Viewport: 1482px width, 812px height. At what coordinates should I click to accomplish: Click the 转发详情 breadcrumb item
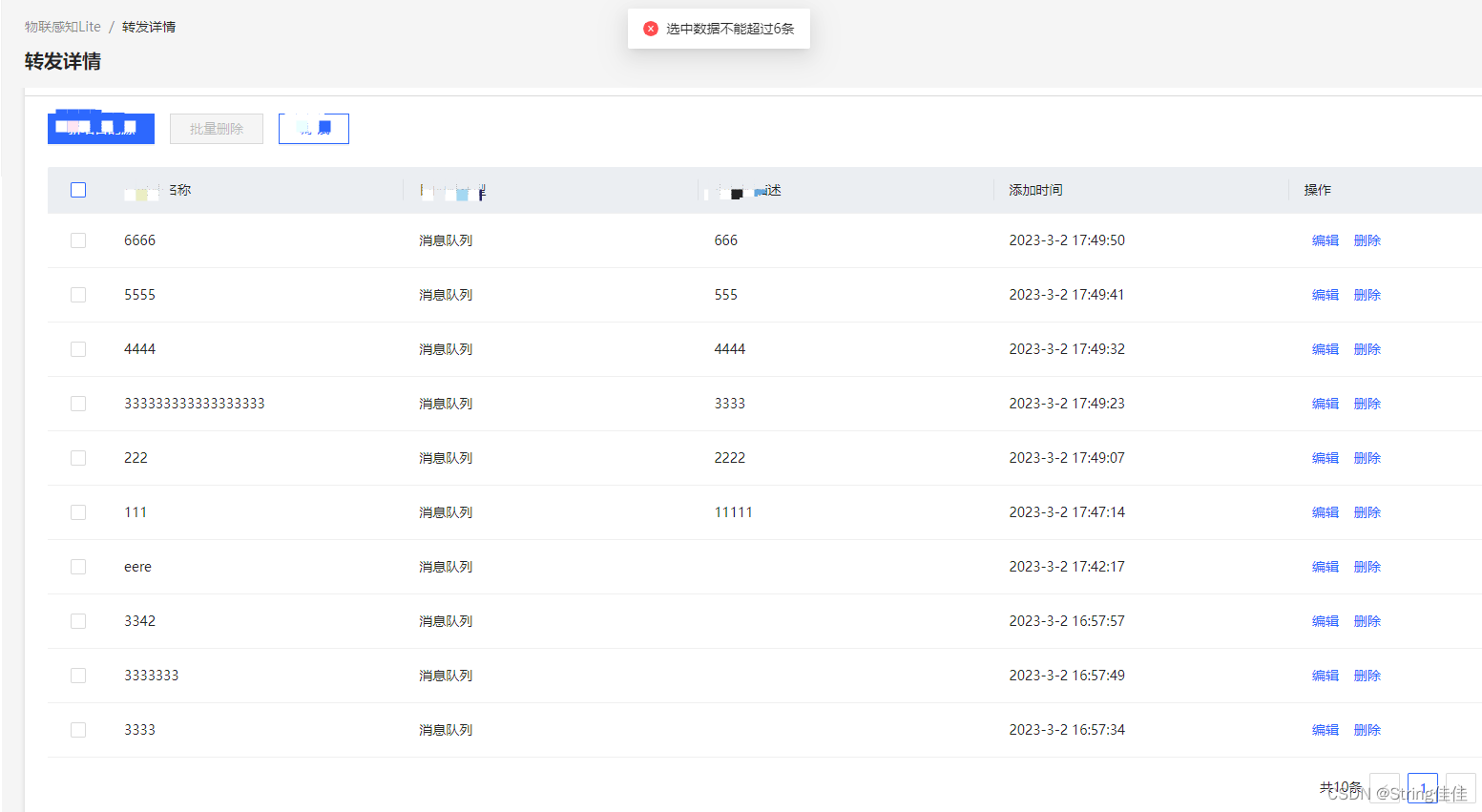pyautogui.click(x=149, y=27)
